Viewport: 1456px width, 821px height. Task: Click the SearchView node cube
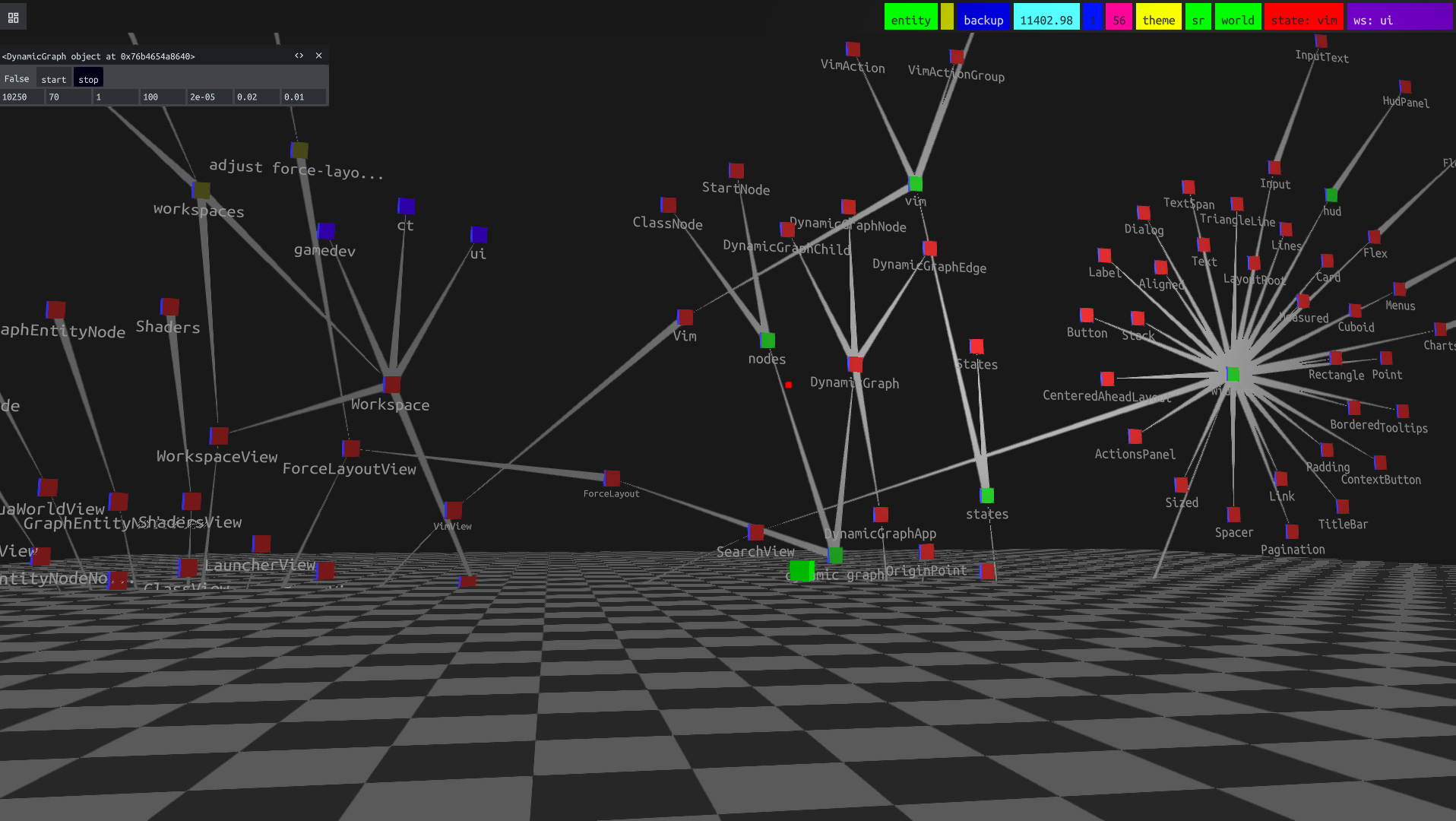pyautogui.click(x=755, y=531)
